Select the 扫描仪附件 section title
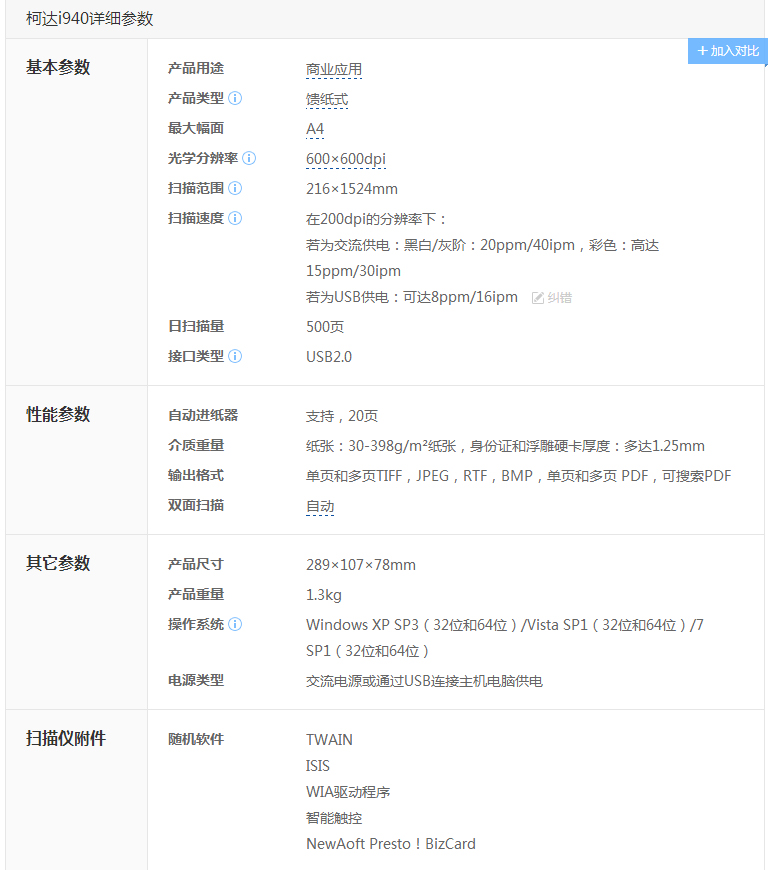771x870 pixels. tap(65, 739)
